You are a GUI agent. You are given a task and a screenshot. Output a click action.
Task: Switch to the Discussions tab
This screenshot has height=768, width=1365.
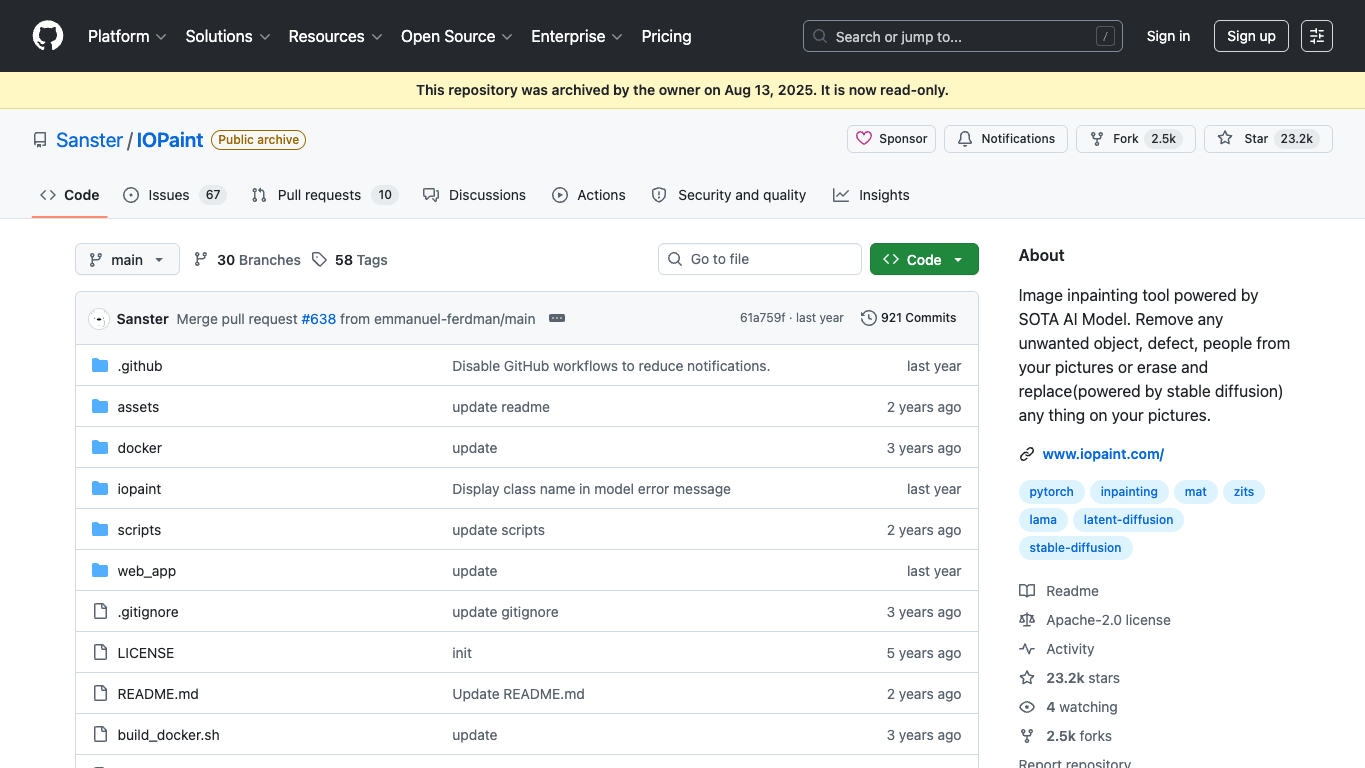474,195
